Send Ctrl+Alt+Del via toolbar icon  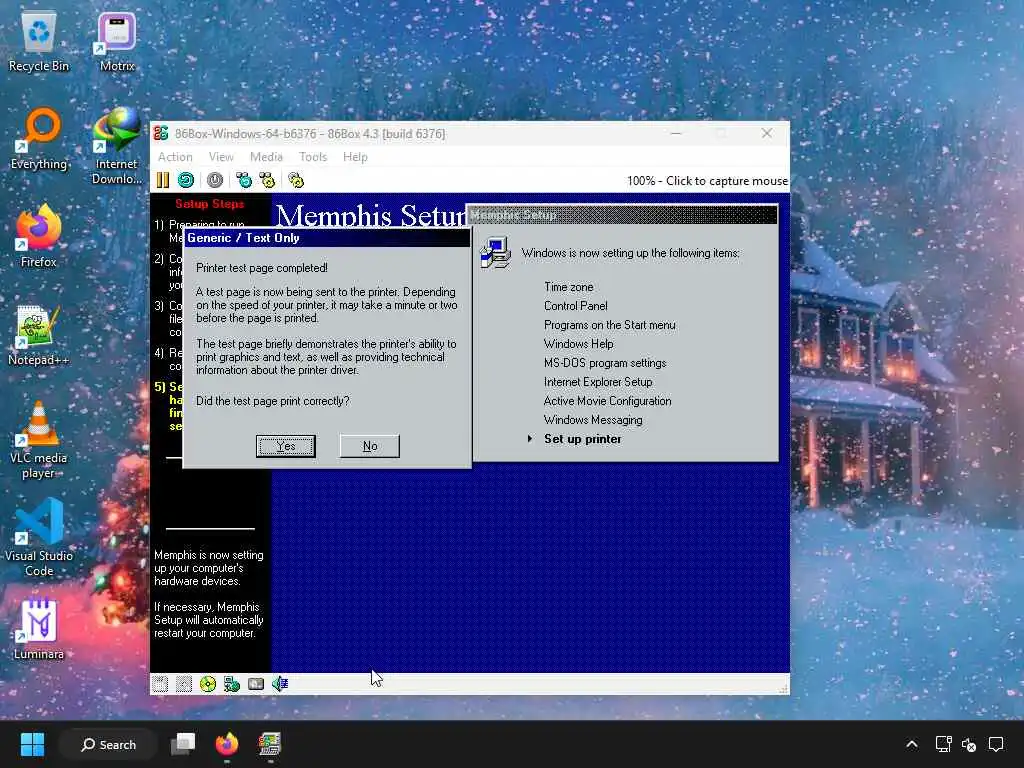click(x=244, y=180)
